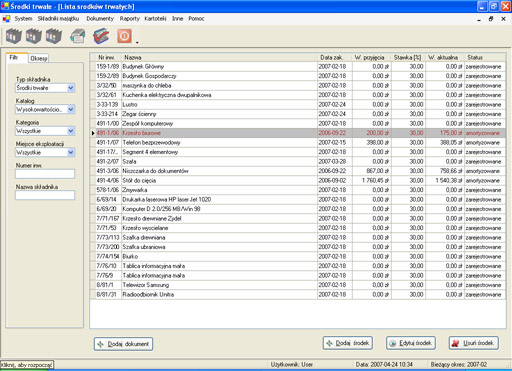This screenshot has height=371, width=512.
Task: Open the System menu
Action: tap(23, 19)
